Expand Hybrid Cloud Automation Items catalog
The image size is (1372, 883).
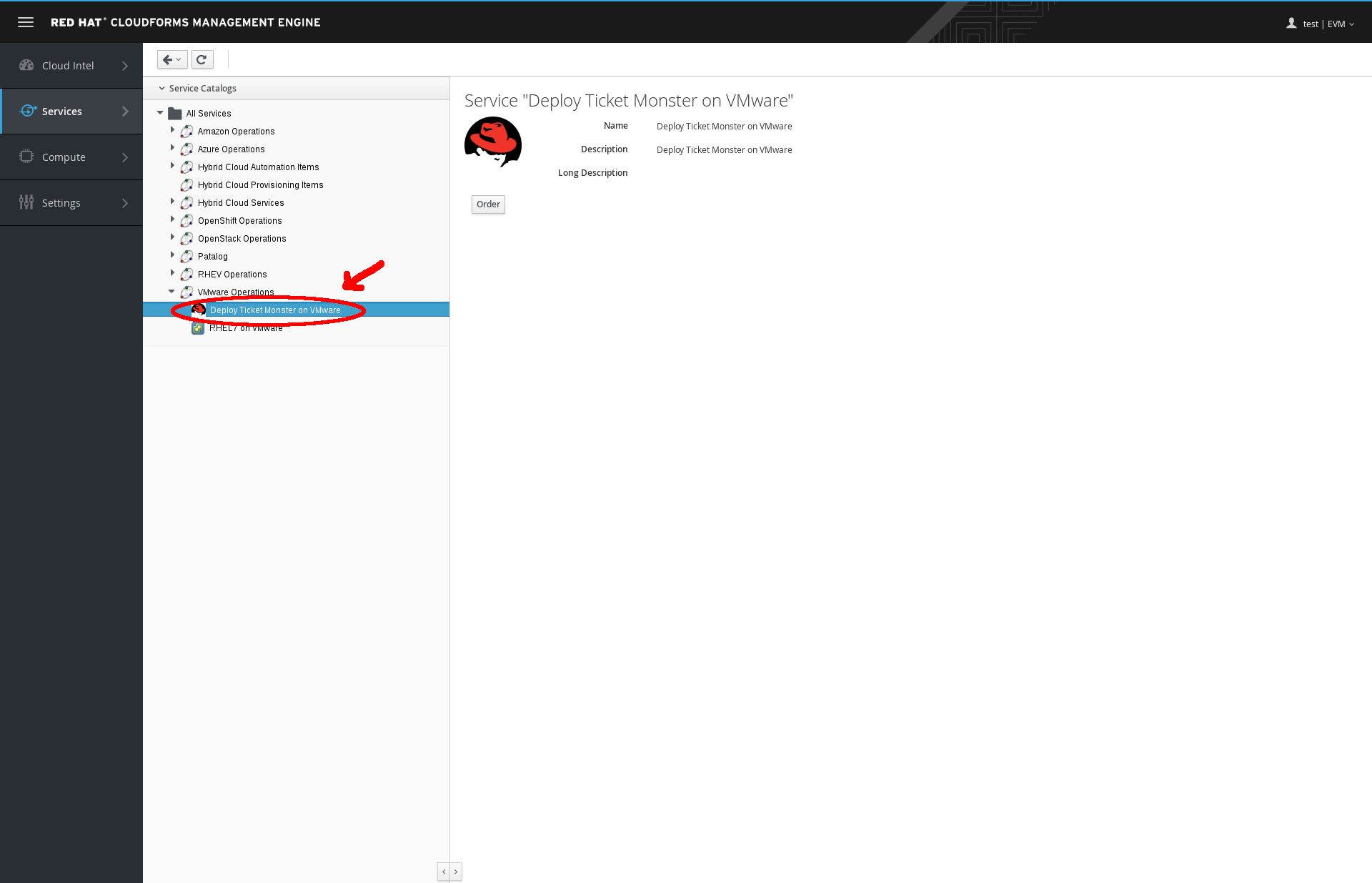pyautogui.click(x=172, y=166)
